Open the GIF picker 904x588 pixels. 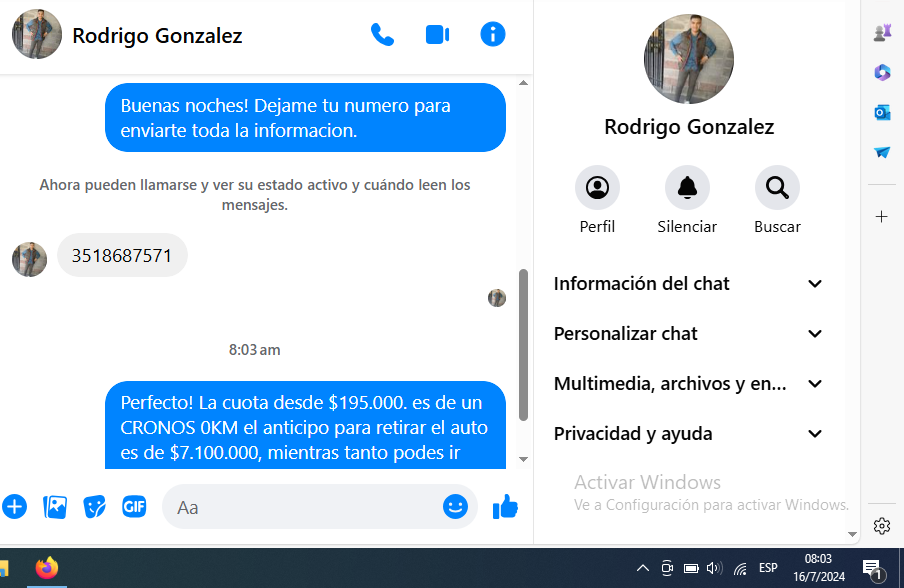pos(134,507)
